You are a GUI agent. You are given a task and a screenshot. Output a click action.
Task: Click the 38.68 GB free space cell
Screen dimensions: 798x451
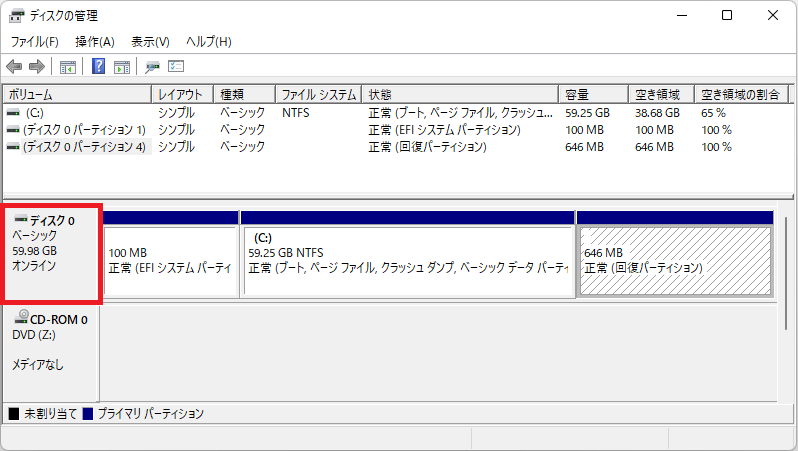657,112
